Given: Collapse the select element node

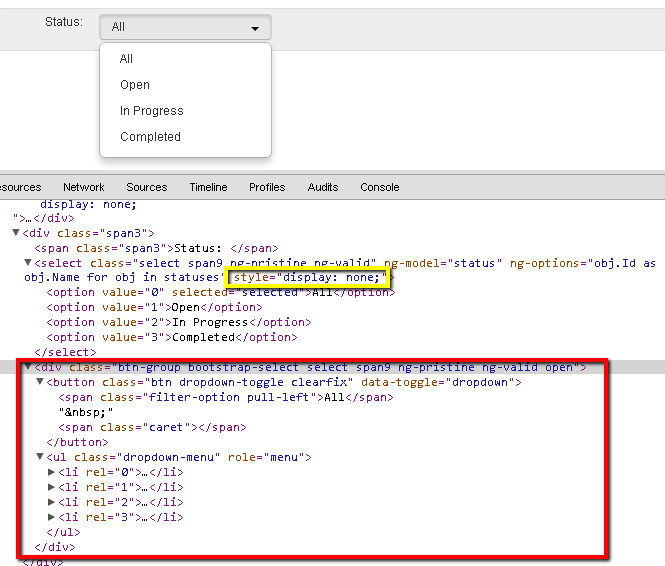Looking at the screenshot, I should click(28, 262).
